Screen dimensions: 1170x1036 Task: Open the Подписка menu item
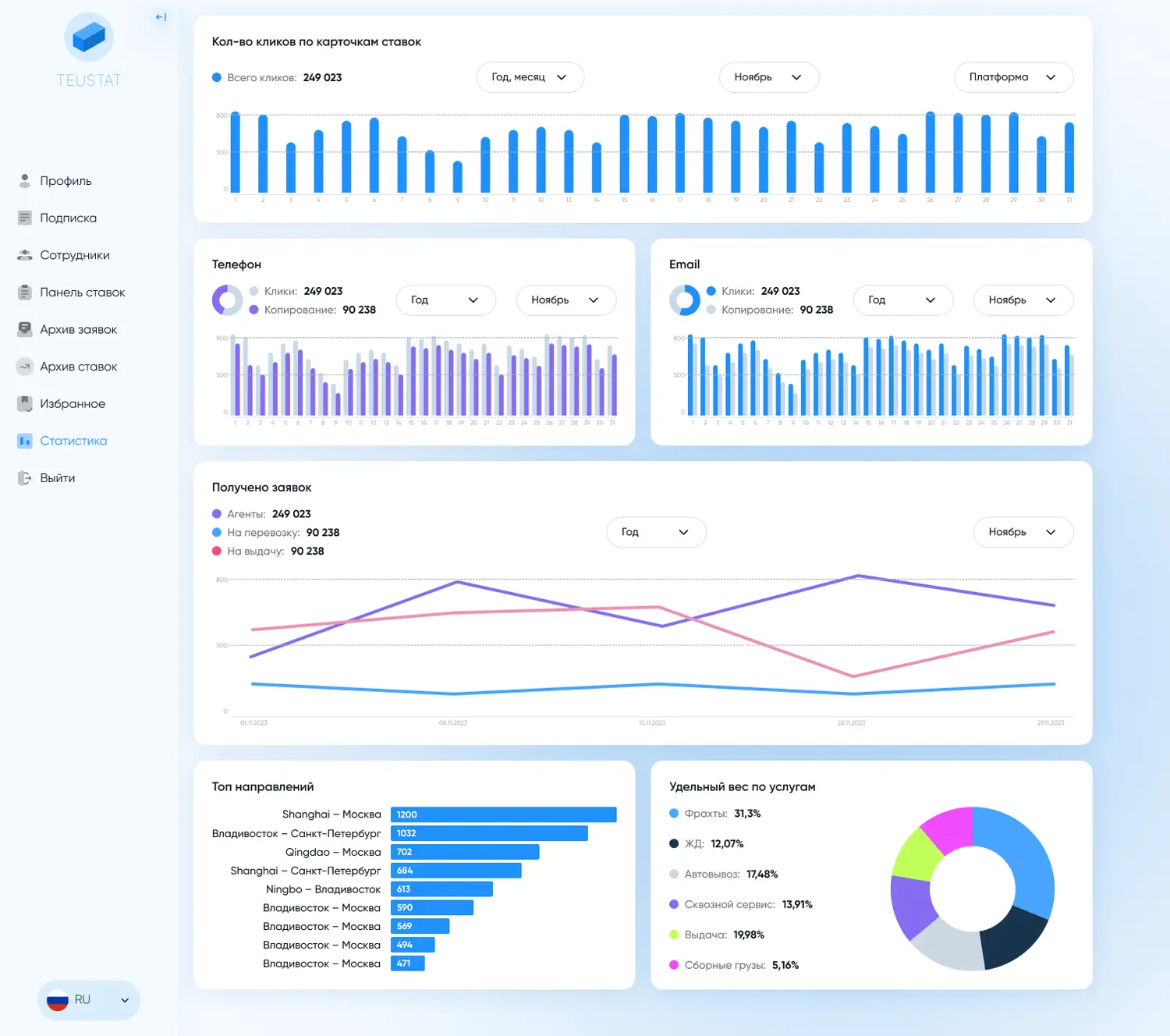(x=69, y=218)
